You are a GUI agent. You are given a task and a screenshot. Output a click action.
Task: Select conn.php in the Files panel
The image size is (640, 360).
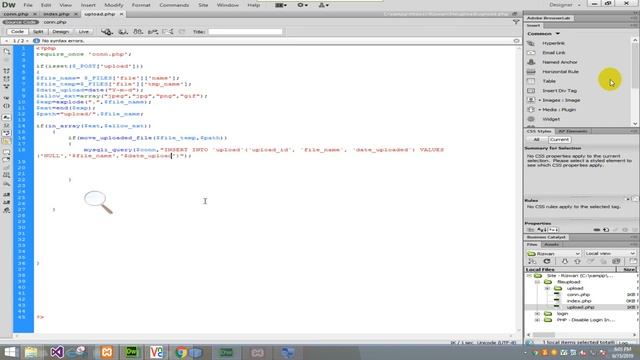578,294
